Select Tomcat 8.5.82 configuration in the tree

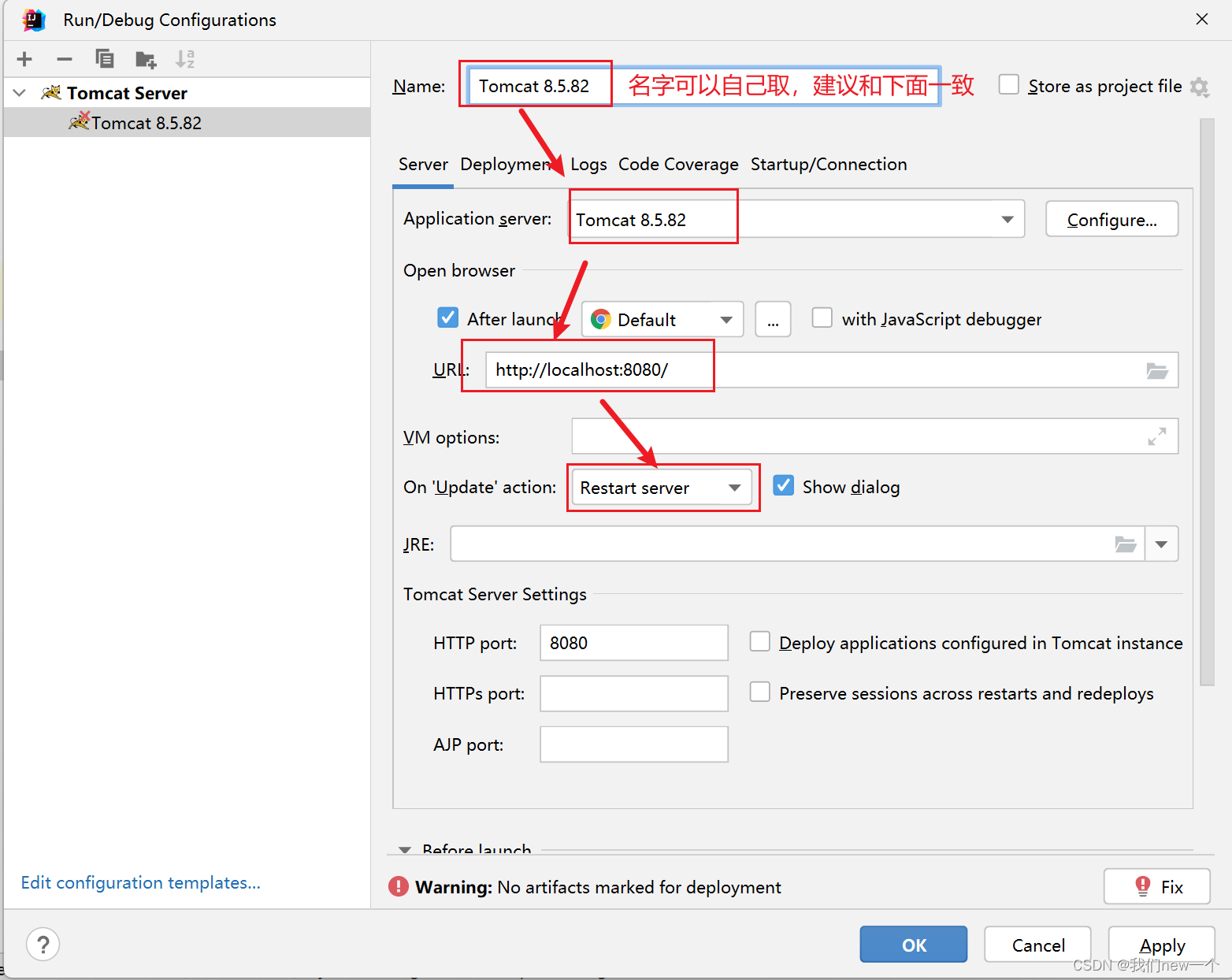tap(187, 123)
